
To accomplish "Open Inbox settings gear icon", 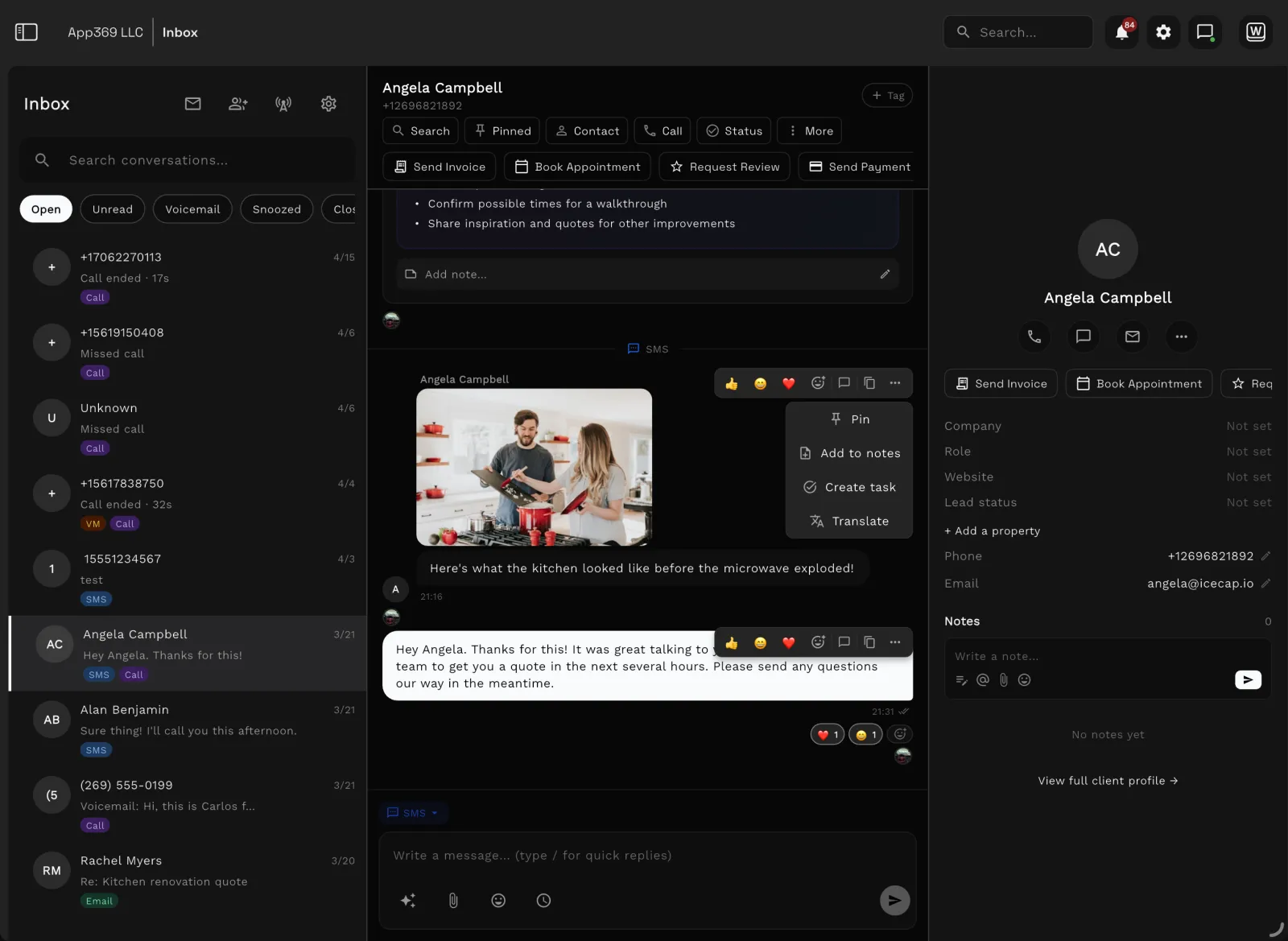I will pyautogui.click(x=328, y=104).
